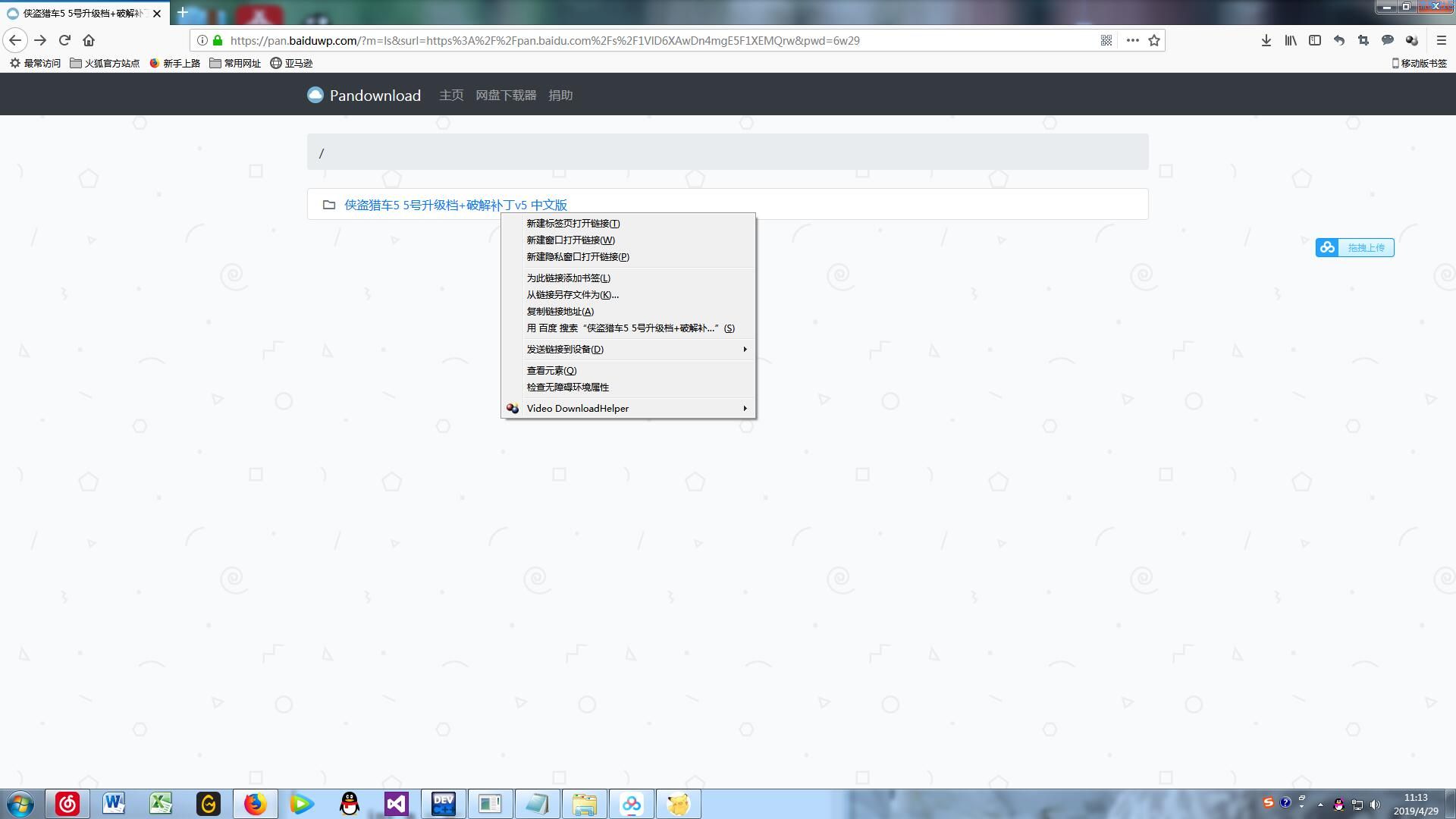Toggle sidebar view icon
This screenshot has height=819, width=1456.
click(x=1315, y=40)
